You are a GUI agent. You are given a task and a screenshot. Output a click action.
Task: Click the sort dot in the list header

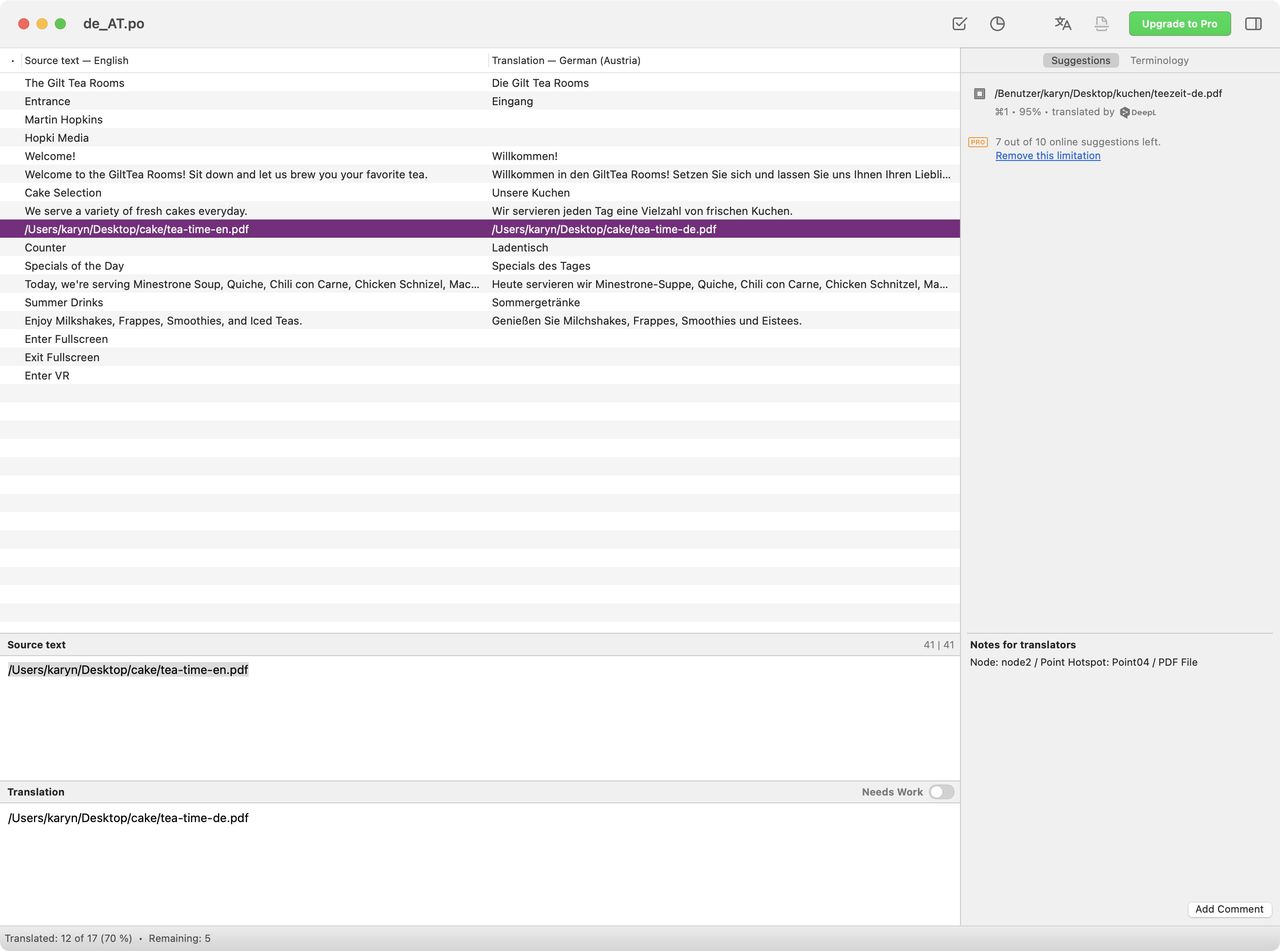[12, 60]
